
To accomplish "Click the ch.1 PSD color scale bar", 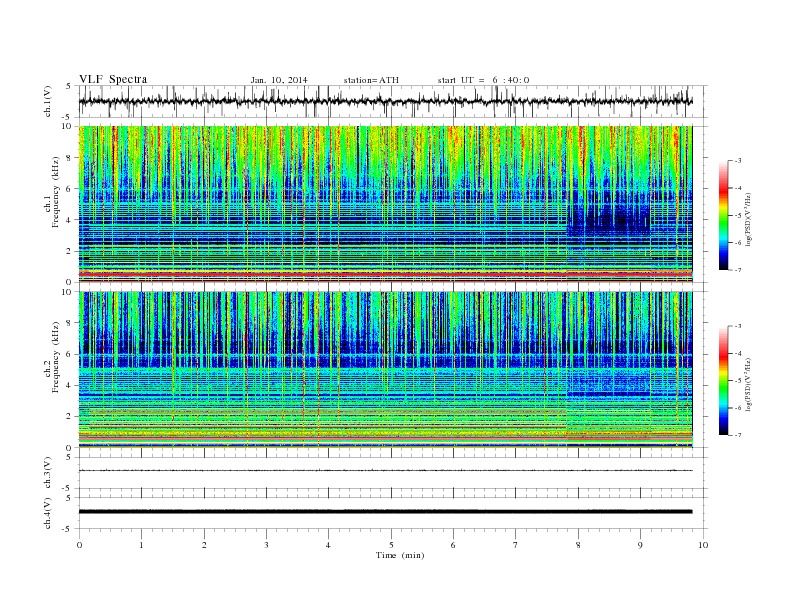I will tap(723, 215).
